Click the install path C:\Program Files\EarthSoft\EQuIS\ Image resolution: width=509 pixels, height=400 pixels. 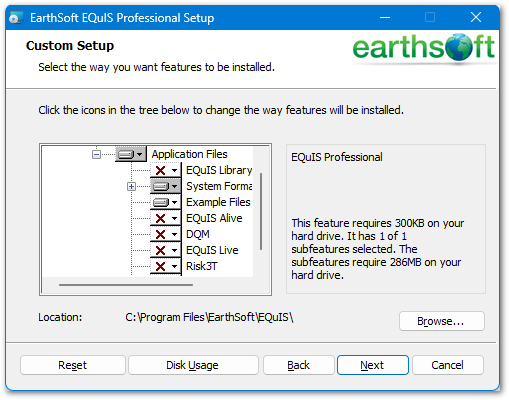click(x=209, y=317)
